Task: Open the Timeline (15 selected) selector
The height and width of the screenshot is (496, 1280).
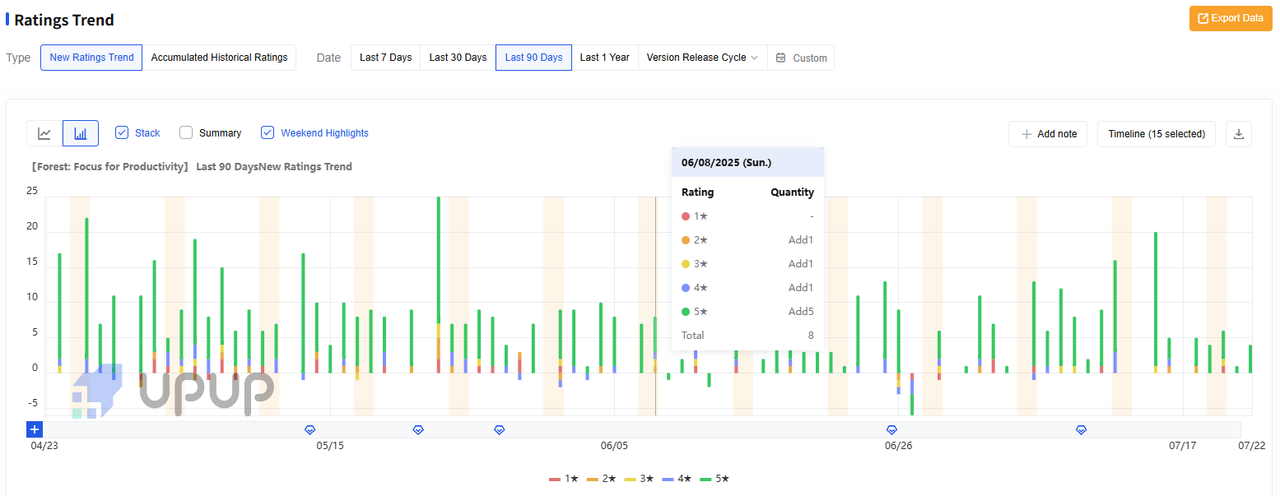Action: tap(1156, 134)
